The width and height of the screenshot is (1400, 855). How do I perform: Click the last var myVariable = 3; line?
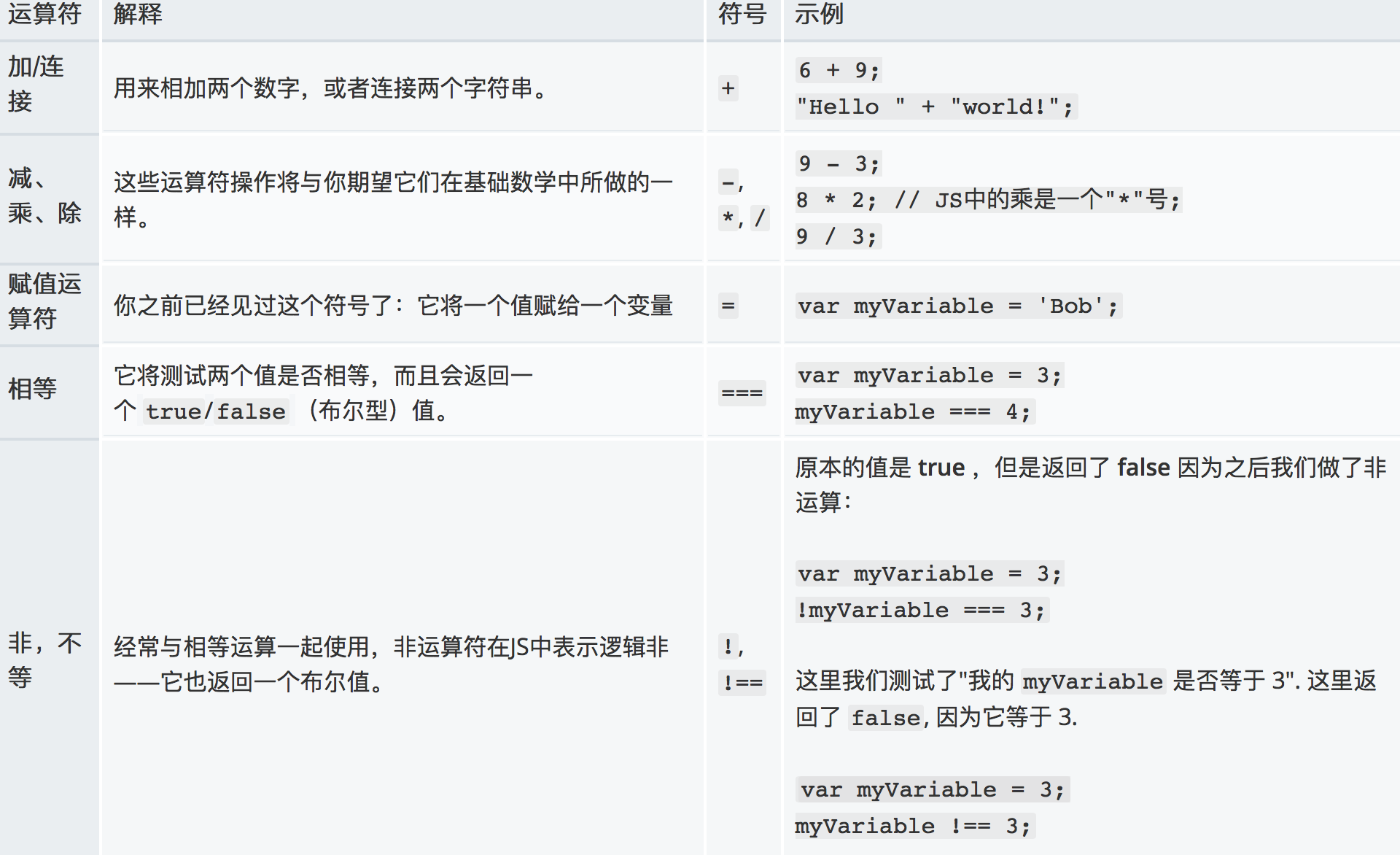point(933,789)
